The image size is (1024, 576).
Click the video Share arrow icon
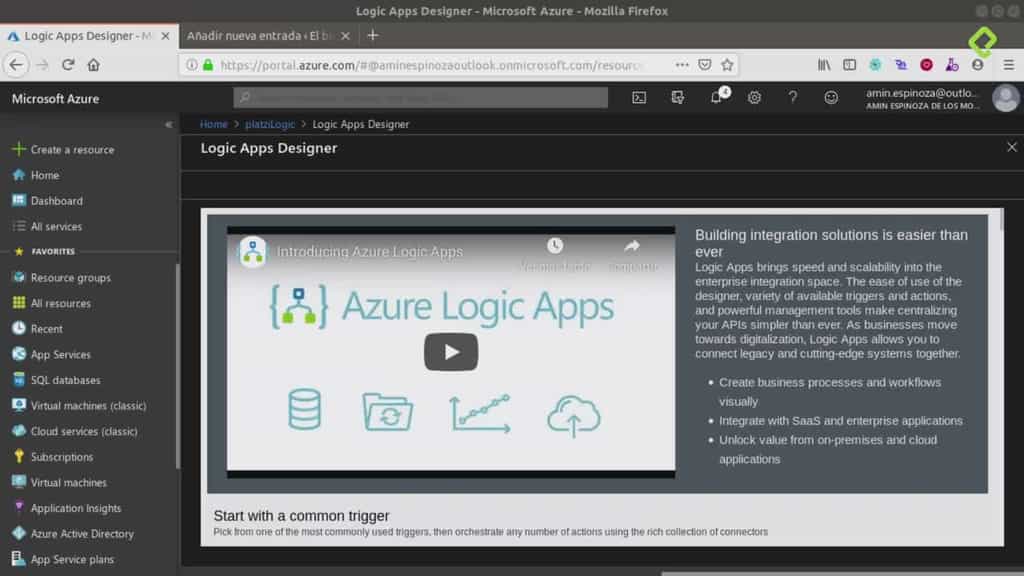[x=632, y=246]
